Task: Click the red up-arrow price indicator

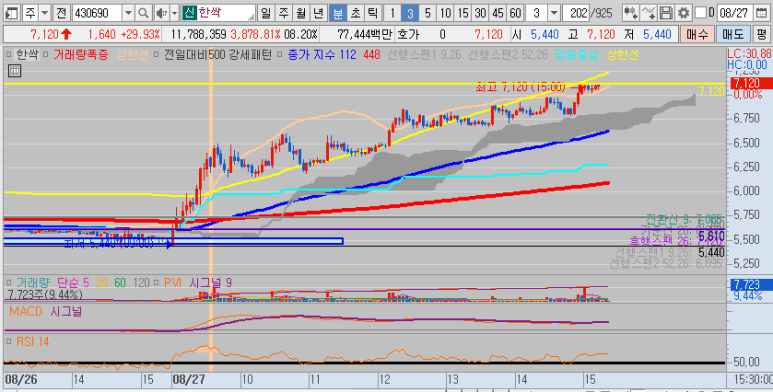Action: pos(67,35)
